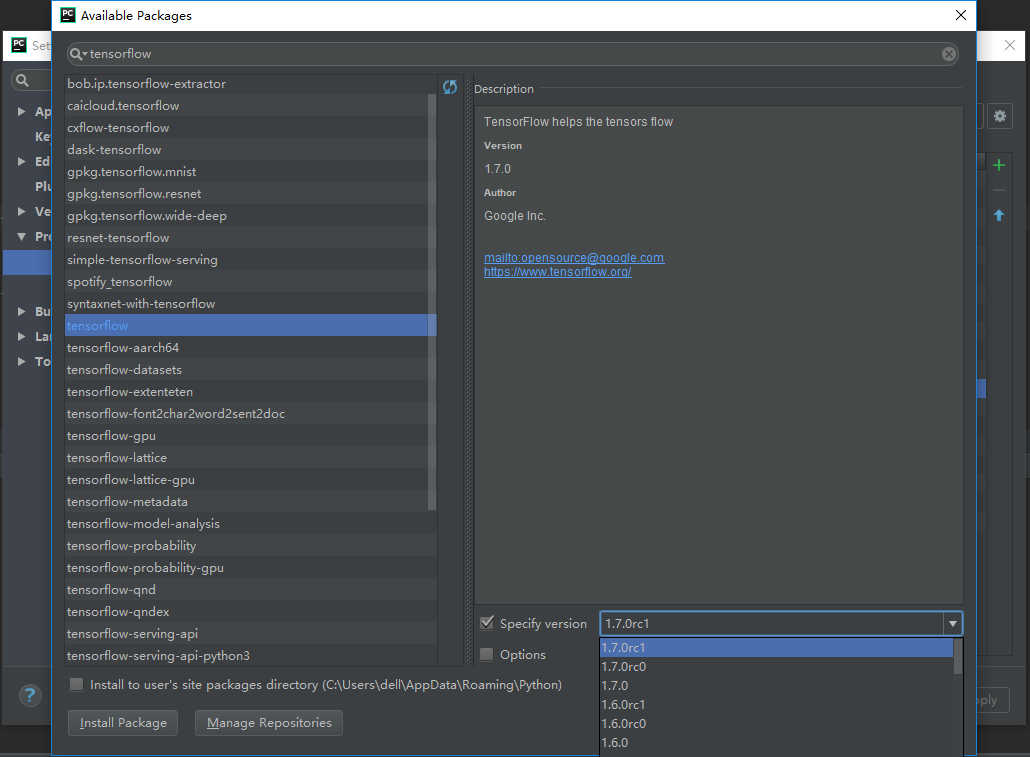Select dask-tensorflow package
The width and height of the screenshot is (1030, 757).
[250, 150]
